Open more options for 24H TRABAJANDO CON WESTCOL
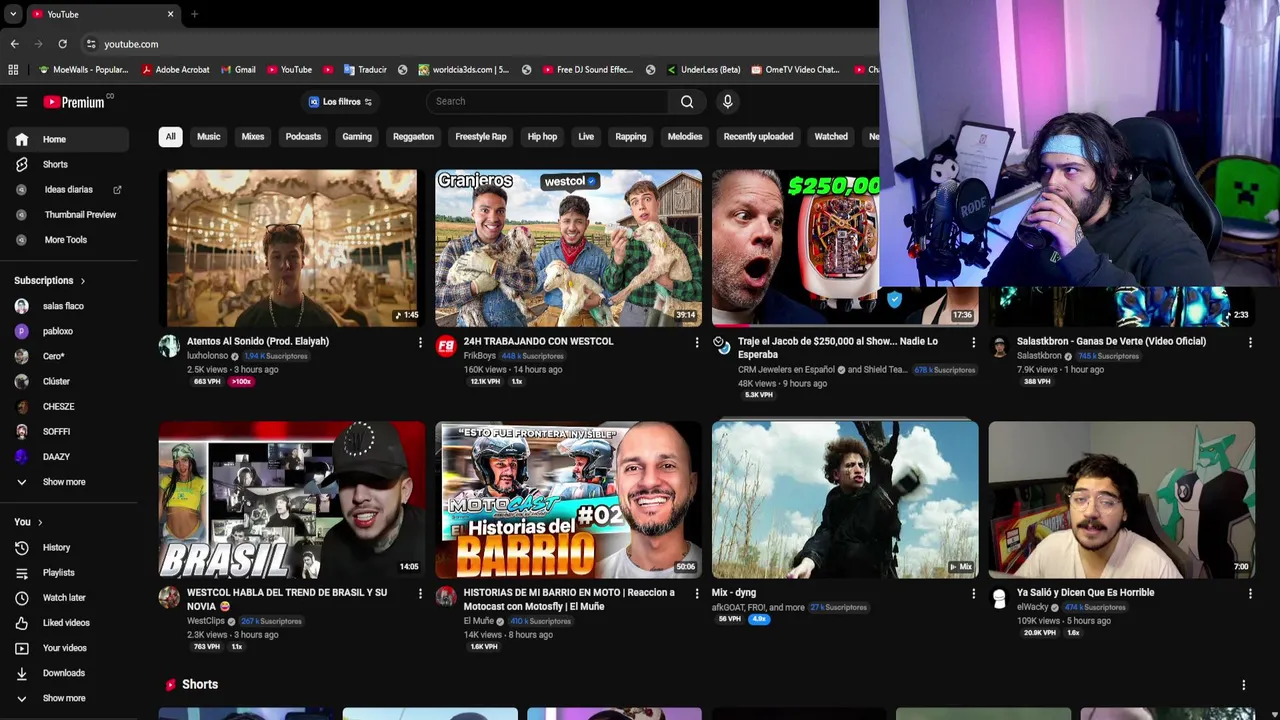Screen dimensions: 1280x720 click(x=697, y=342)
